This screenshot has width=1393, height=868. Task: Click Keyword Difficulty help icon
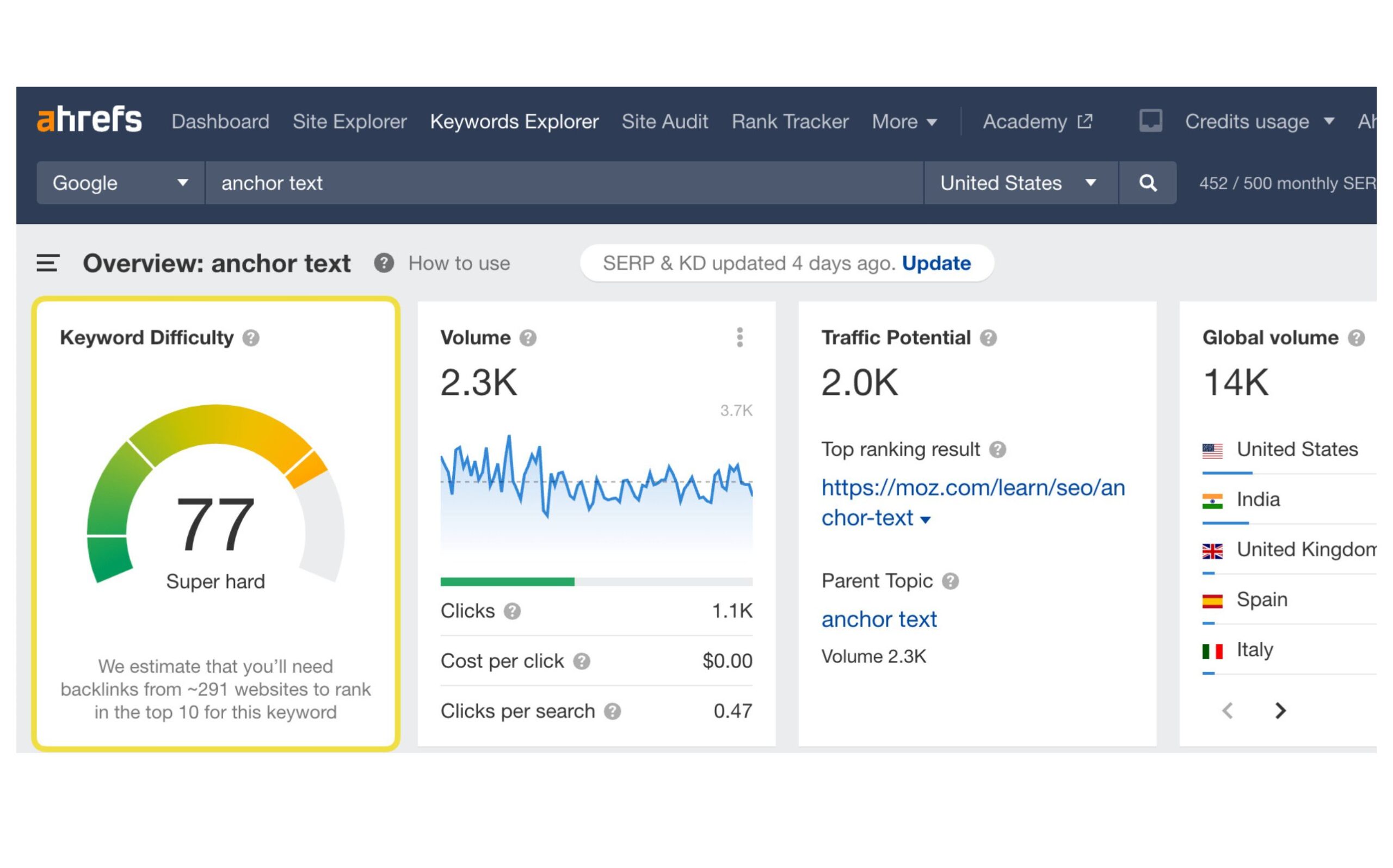pyautogui.click(x=250, y=338)
